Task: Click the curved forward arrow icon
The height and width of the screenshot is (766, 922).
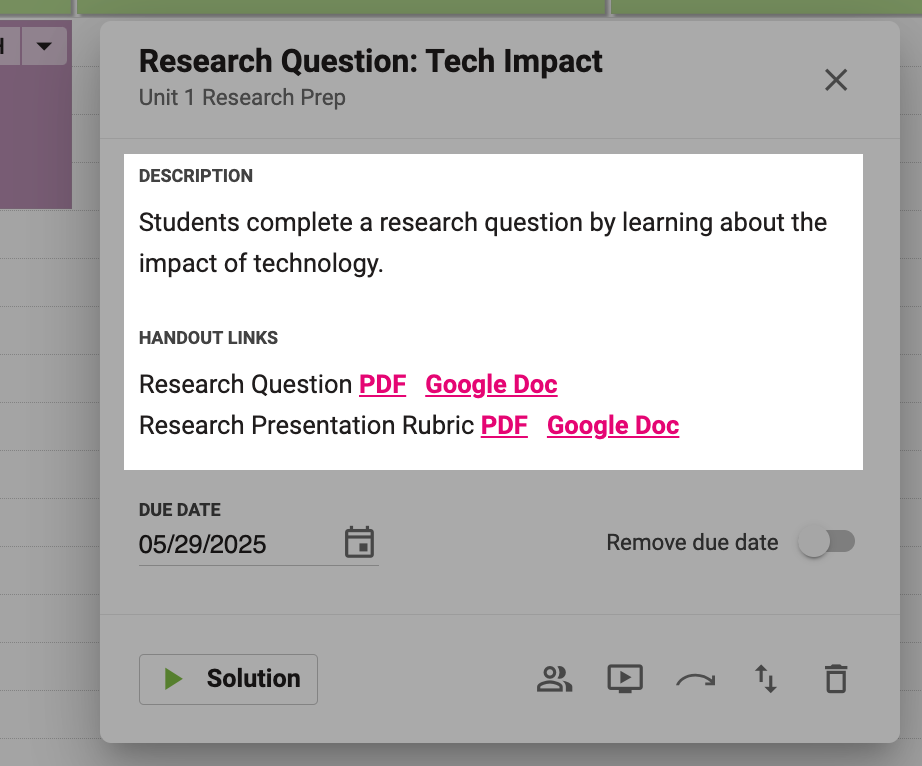Action: point(696,680)
